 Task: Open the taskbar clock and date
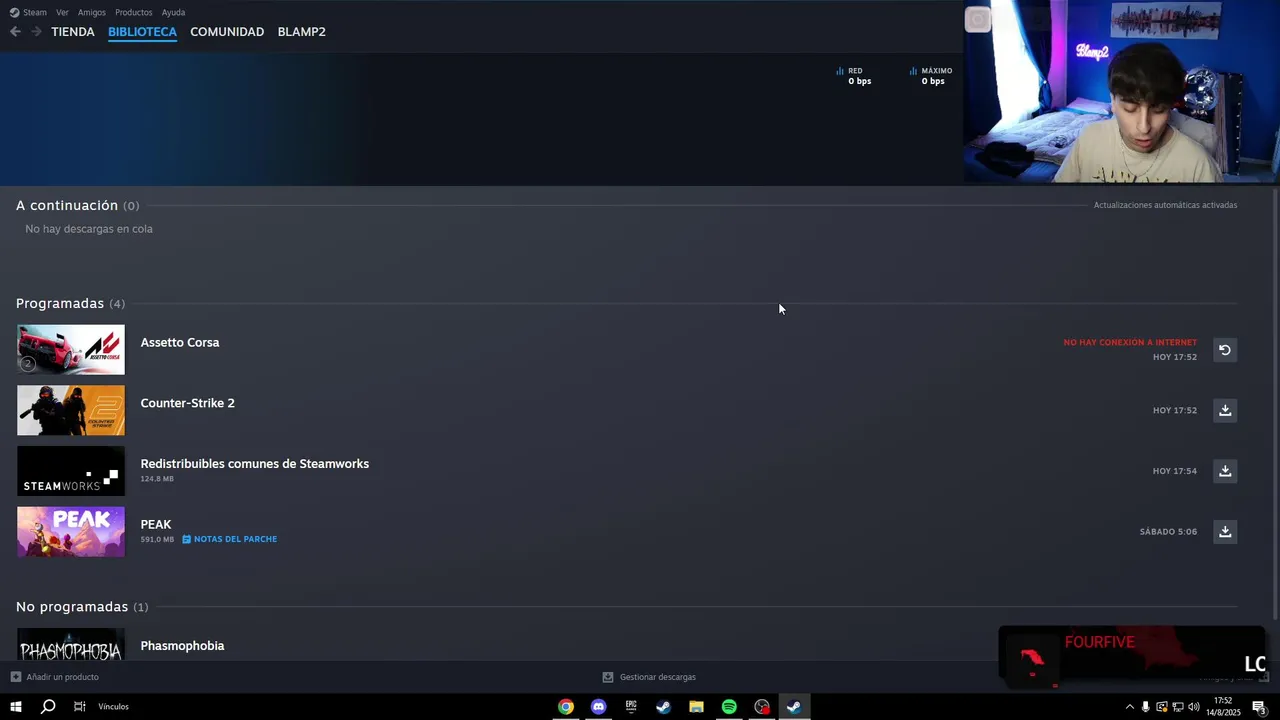coord(1223,707)
